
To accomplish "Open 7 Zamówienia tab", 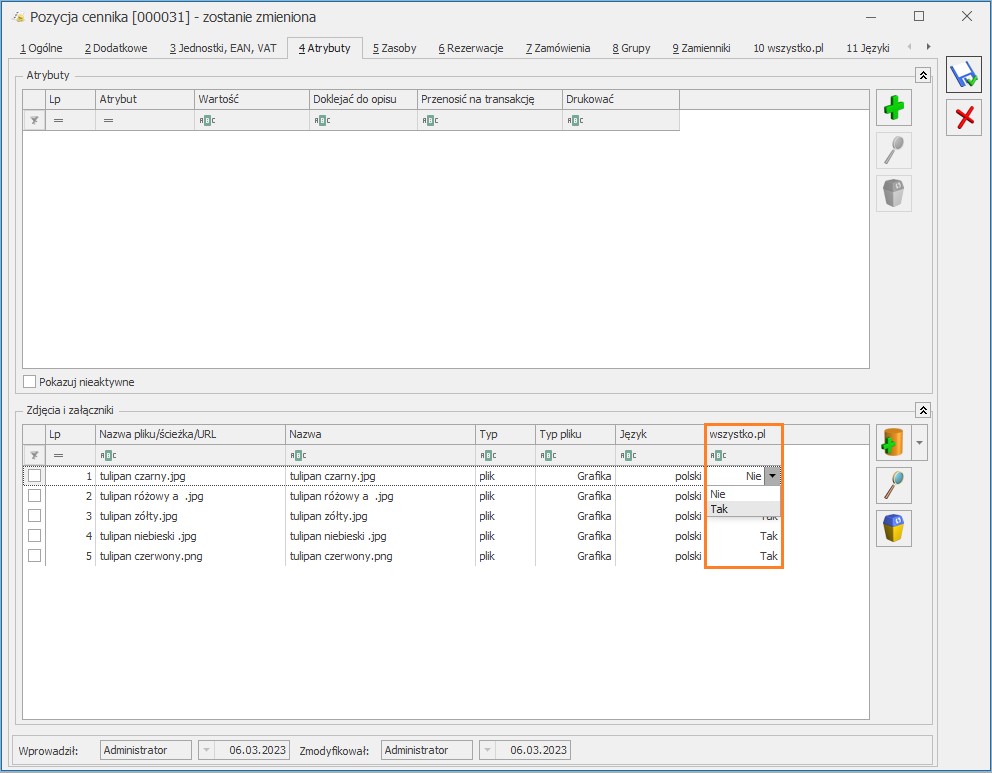I will (x=557, y=48).
